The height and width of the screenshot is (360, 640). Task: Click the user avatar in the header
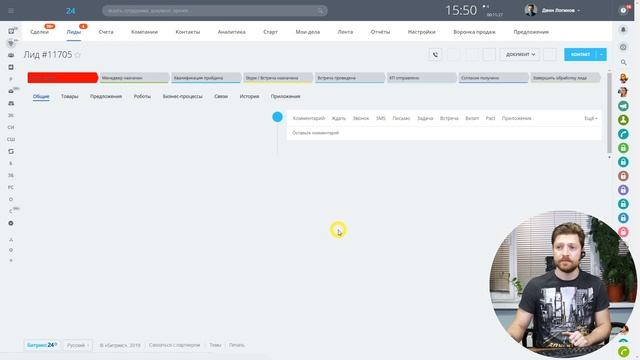pyautogui.click(x=531, y=10)
